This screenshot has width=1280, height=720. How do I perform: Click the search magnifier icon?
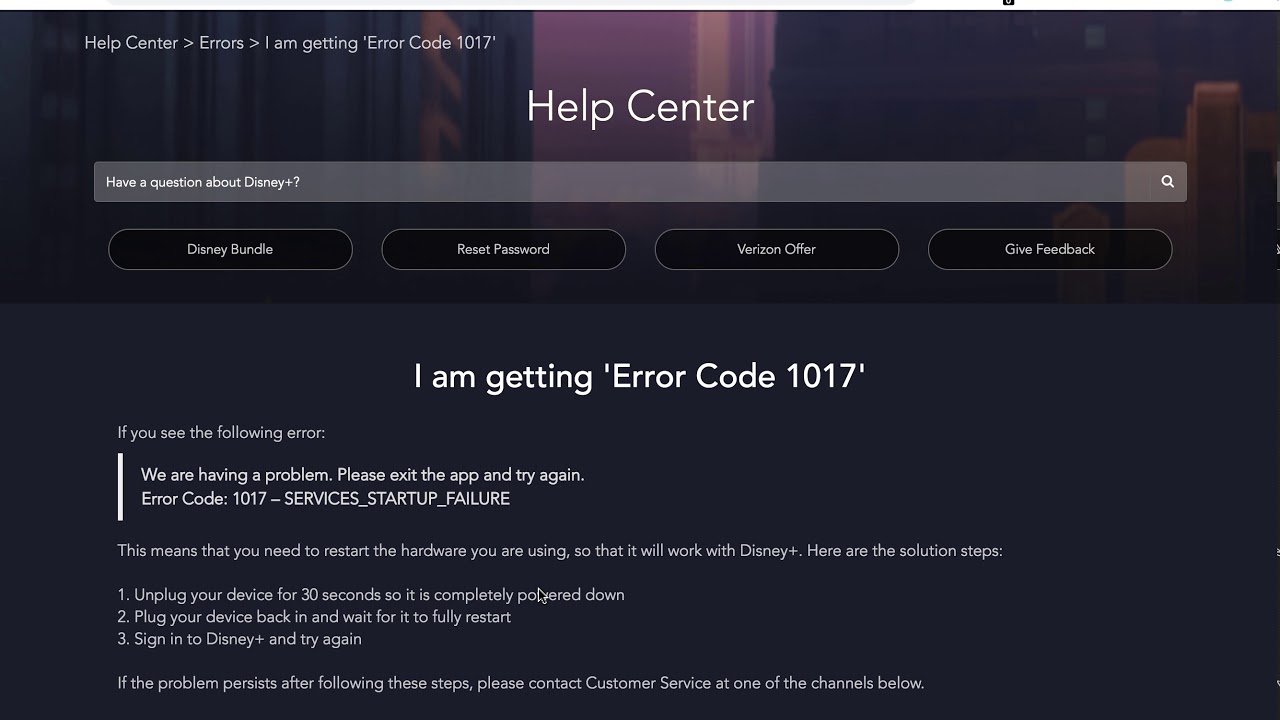point(1167,182)
